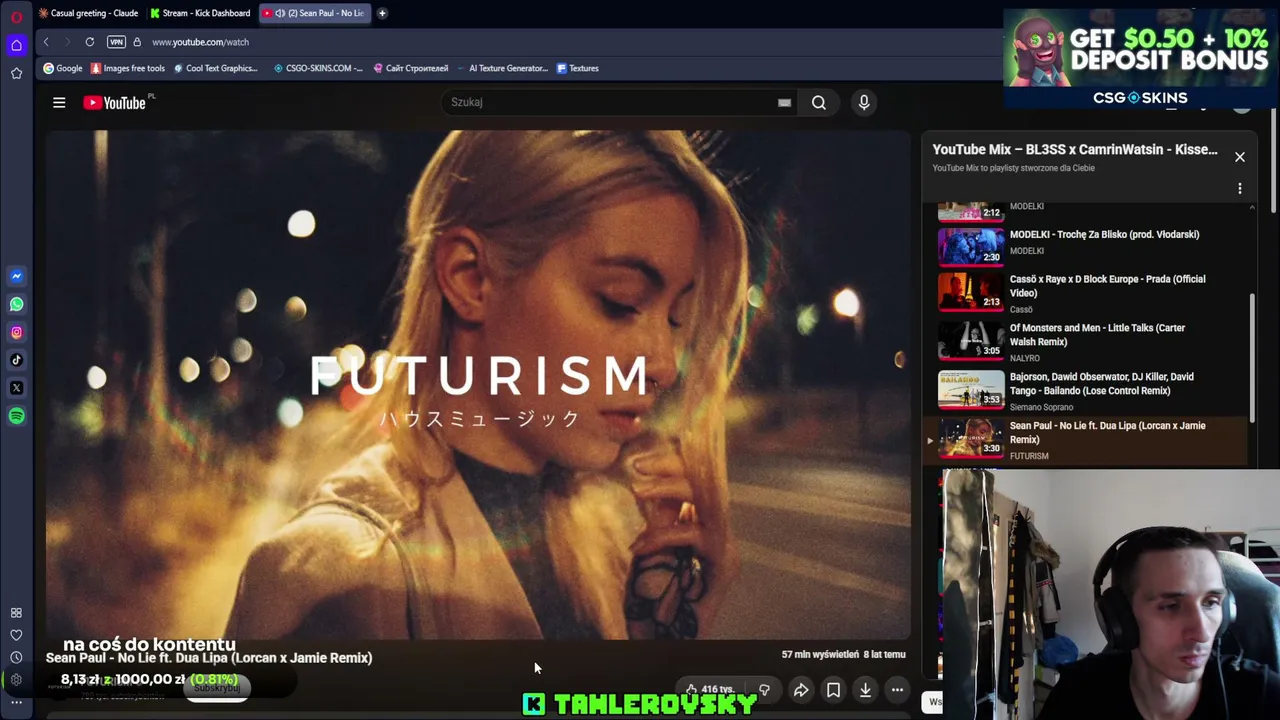Play Little Talks (Carter Walsh Remix) thumbnail
1280x720 pixels.
[971, 340]
